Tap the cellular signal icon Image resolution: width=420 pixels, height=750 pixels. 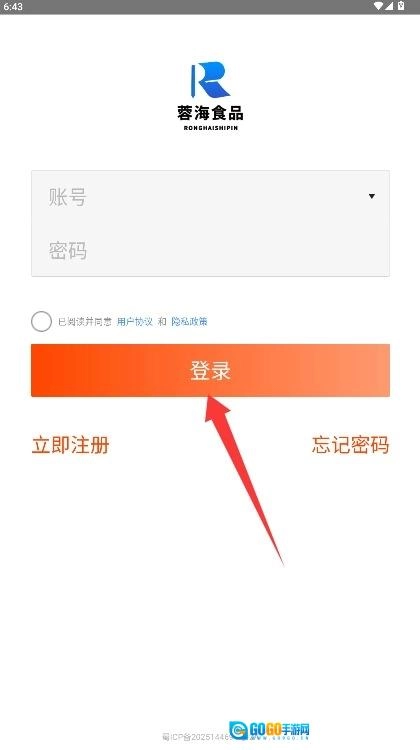[x=389, y=6]
